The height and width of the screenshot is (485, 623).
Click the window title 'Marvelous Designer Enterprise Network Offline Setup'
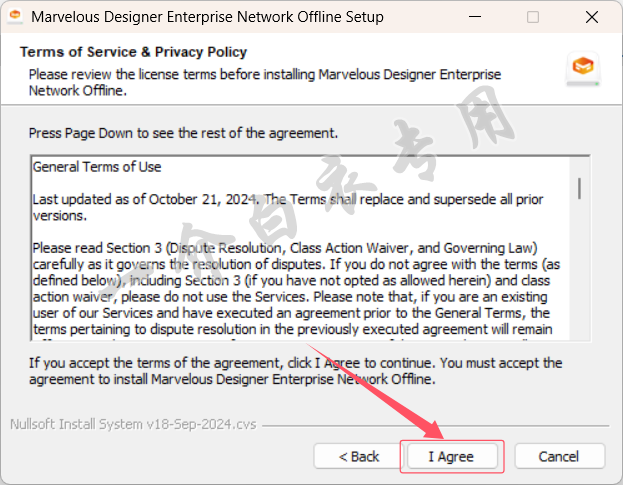pyautogui.click(x=207, y=17)
